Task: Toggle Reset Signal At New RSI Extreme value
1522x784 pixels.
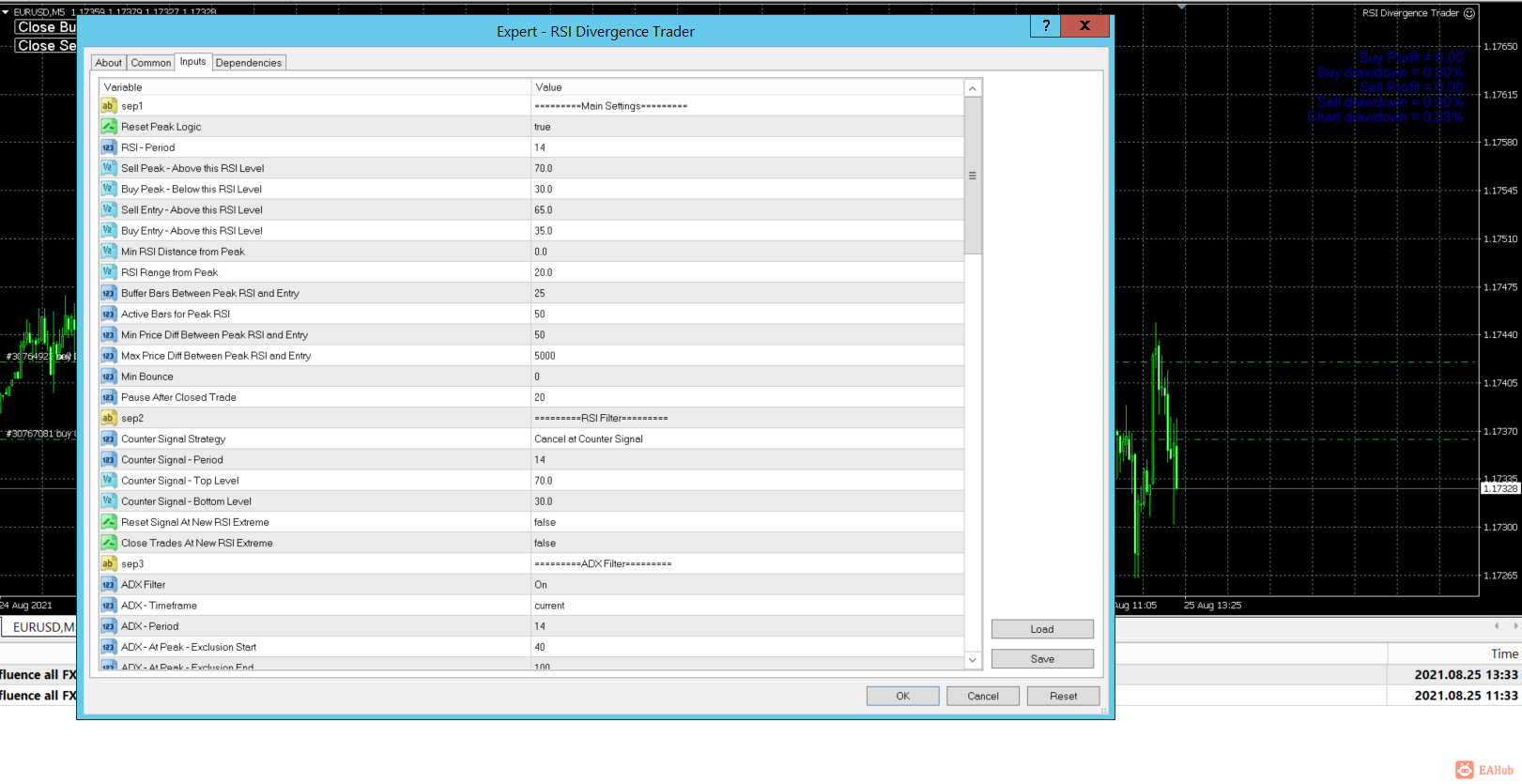Action: pos(747,522)
